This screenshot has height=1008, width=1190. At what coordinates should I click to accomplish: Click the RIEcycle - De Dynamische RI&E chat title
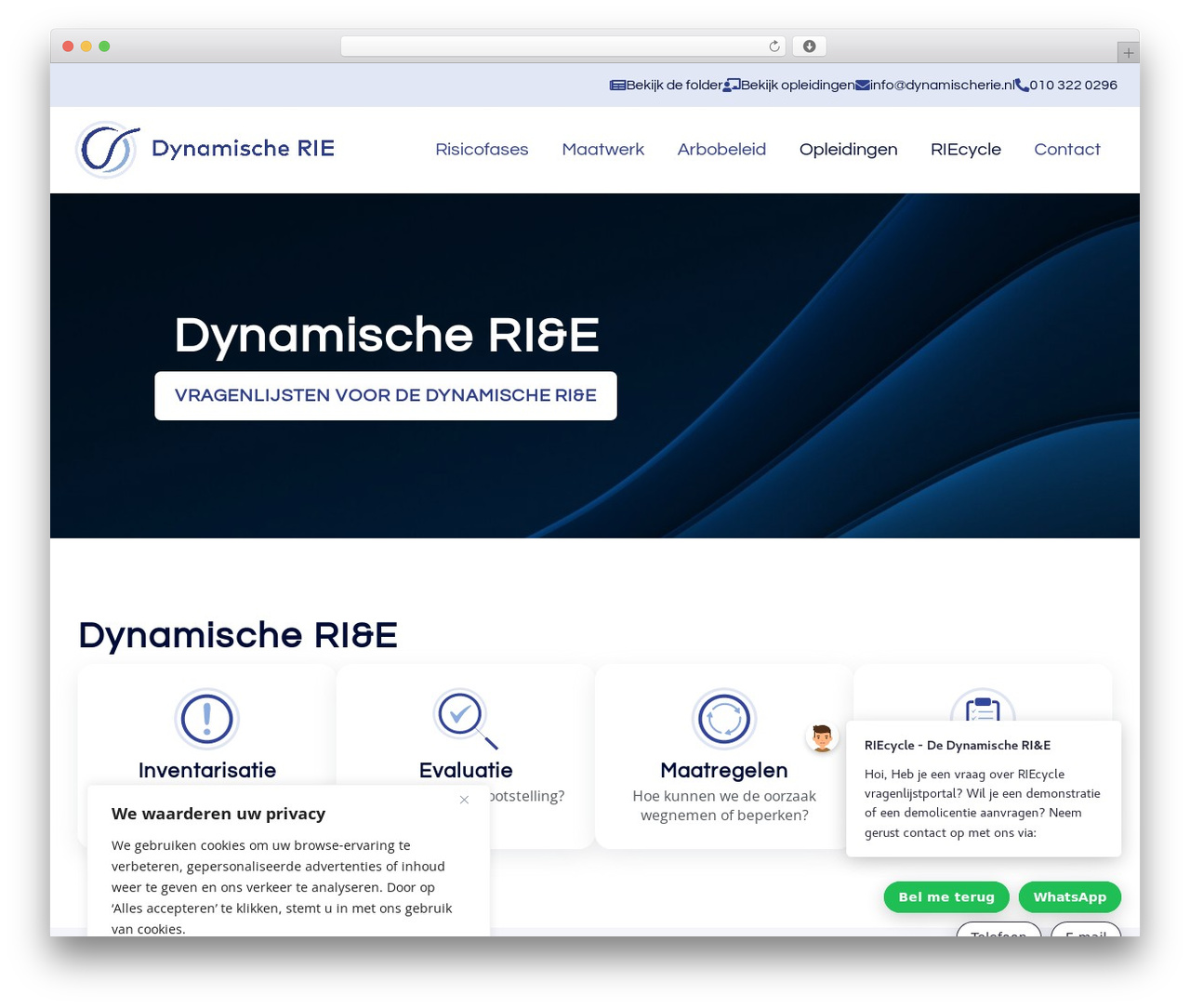tap(958, 745)
